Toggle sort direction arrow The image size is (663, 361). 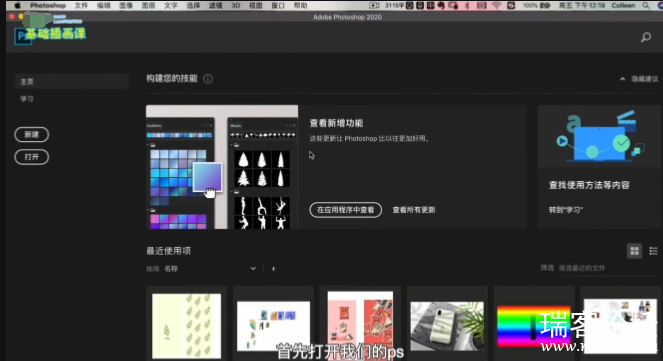273,269
